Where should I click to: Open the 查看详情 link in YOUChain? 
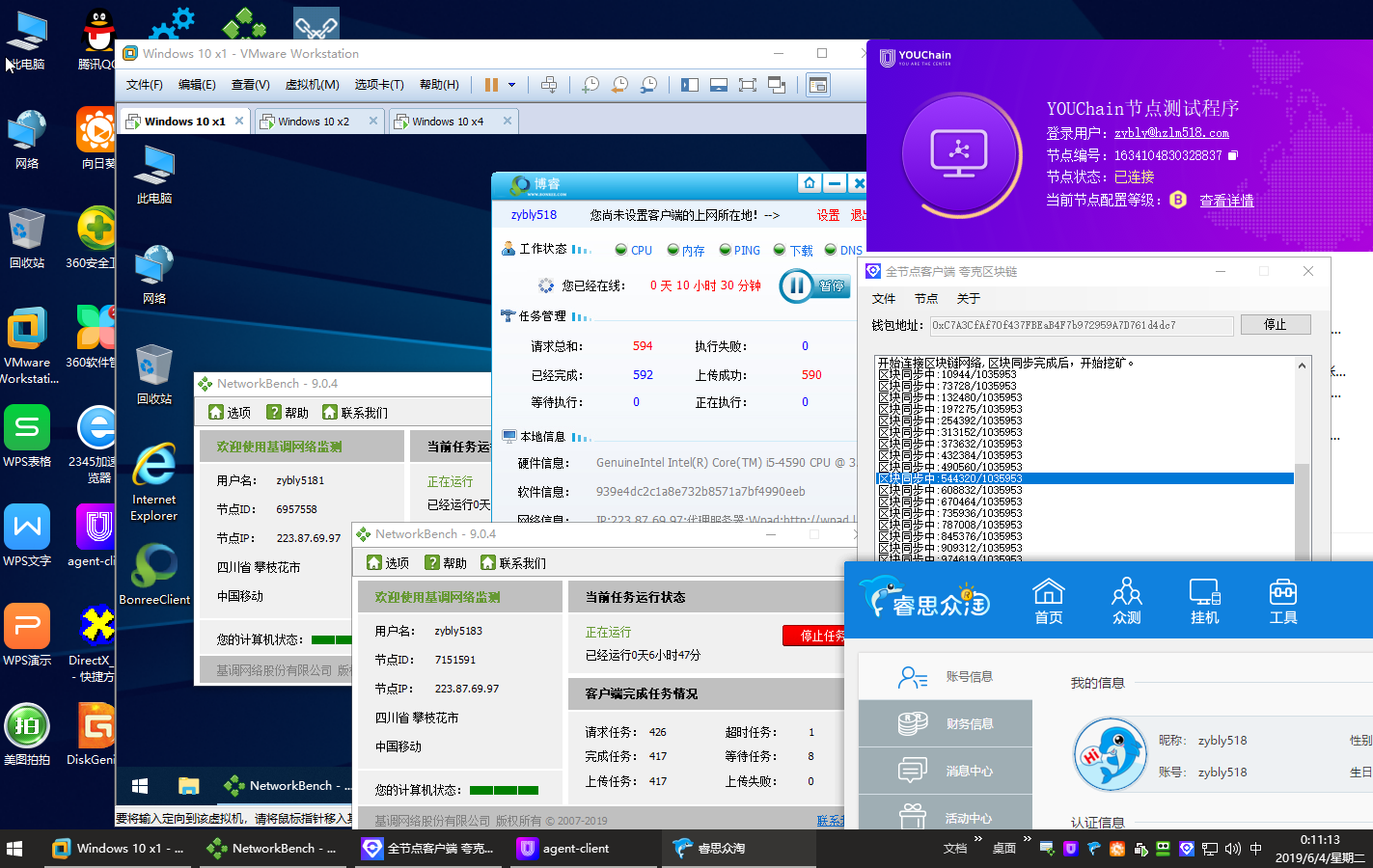(x=1227, y=201)
